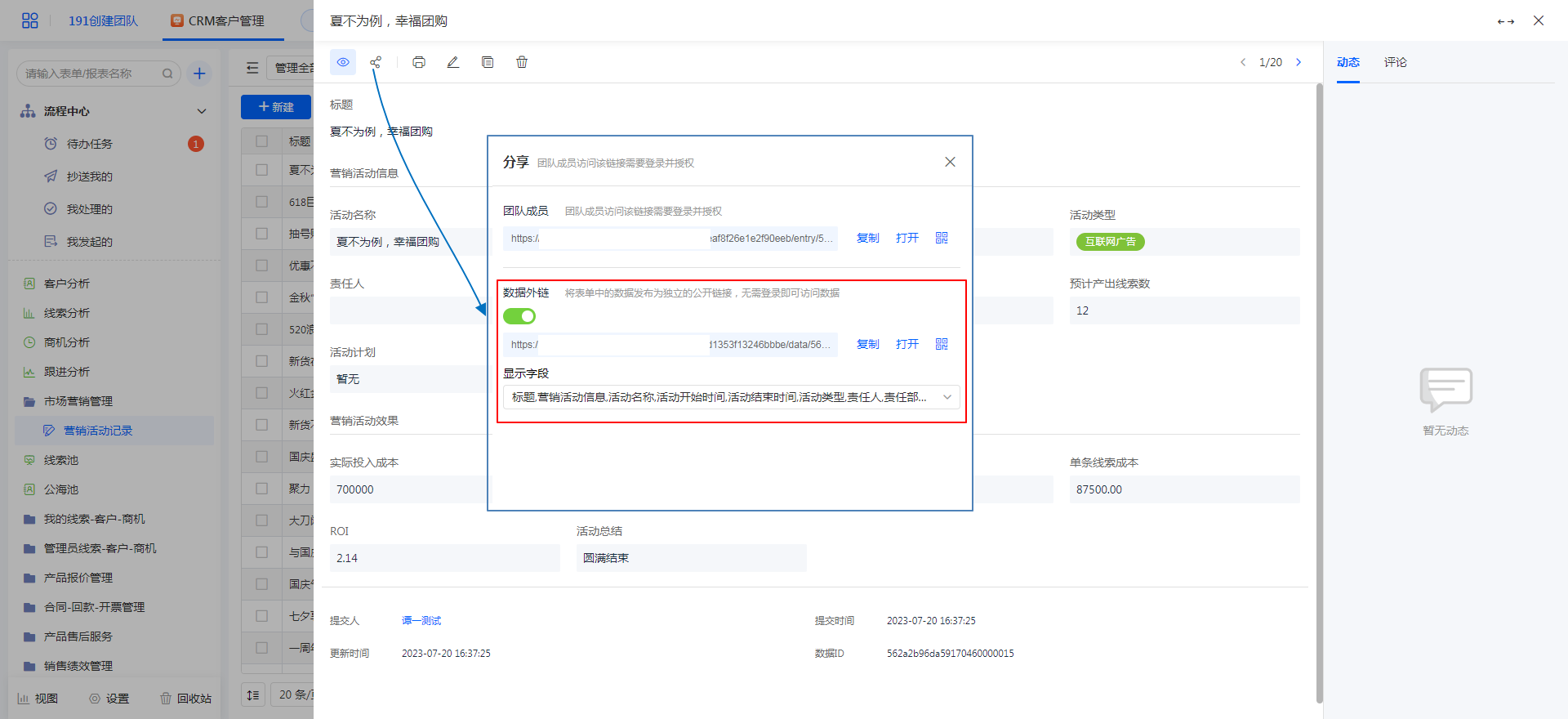
Task: Collapse the 流程中心 section
Action: click(202, 111)
